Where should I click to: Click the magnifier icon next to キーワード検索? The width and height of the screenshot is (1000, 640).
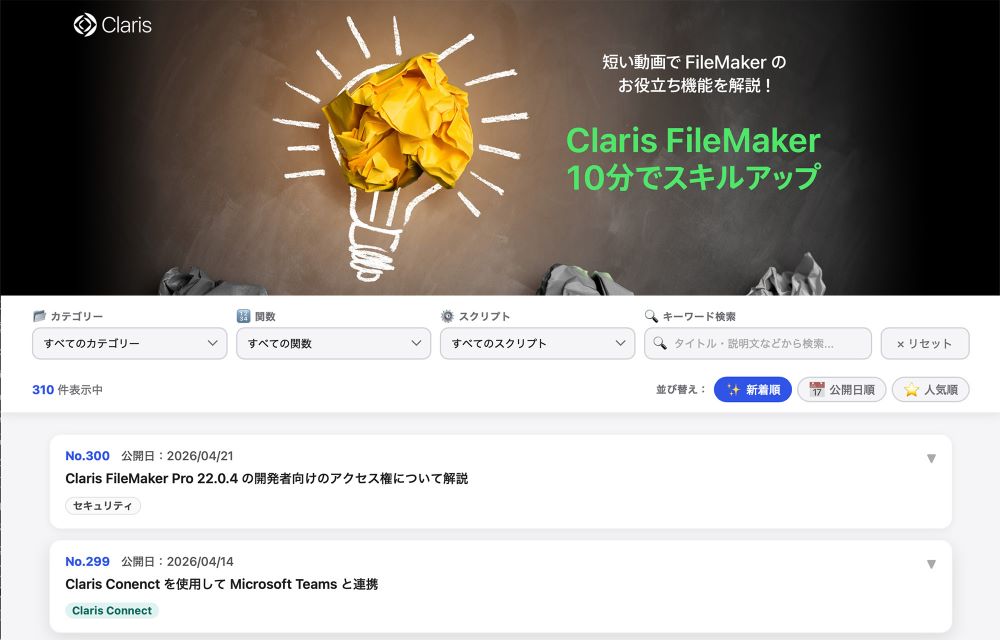(651, 316)
